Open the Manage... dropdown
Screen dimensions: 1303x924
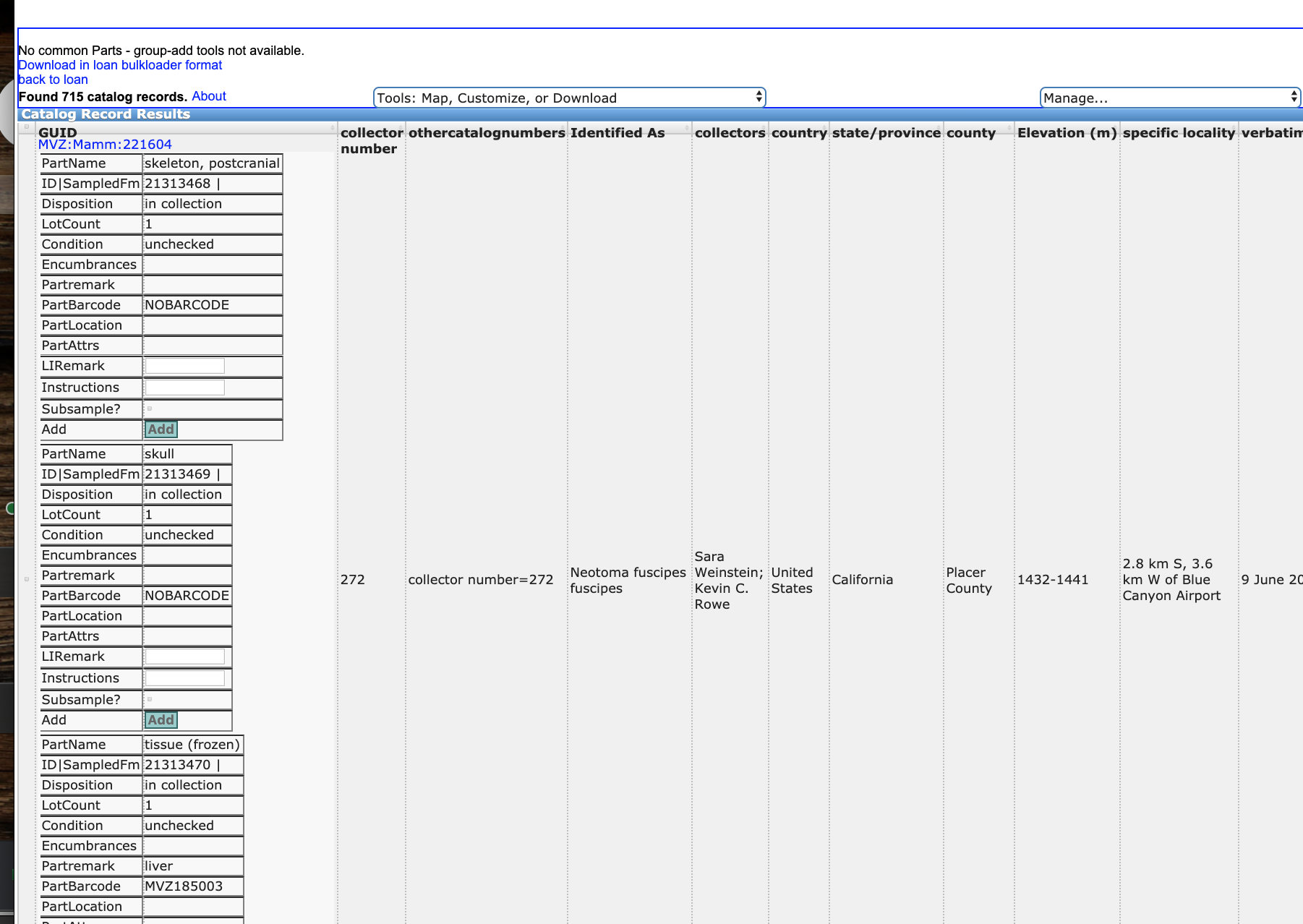point(1170,98)
